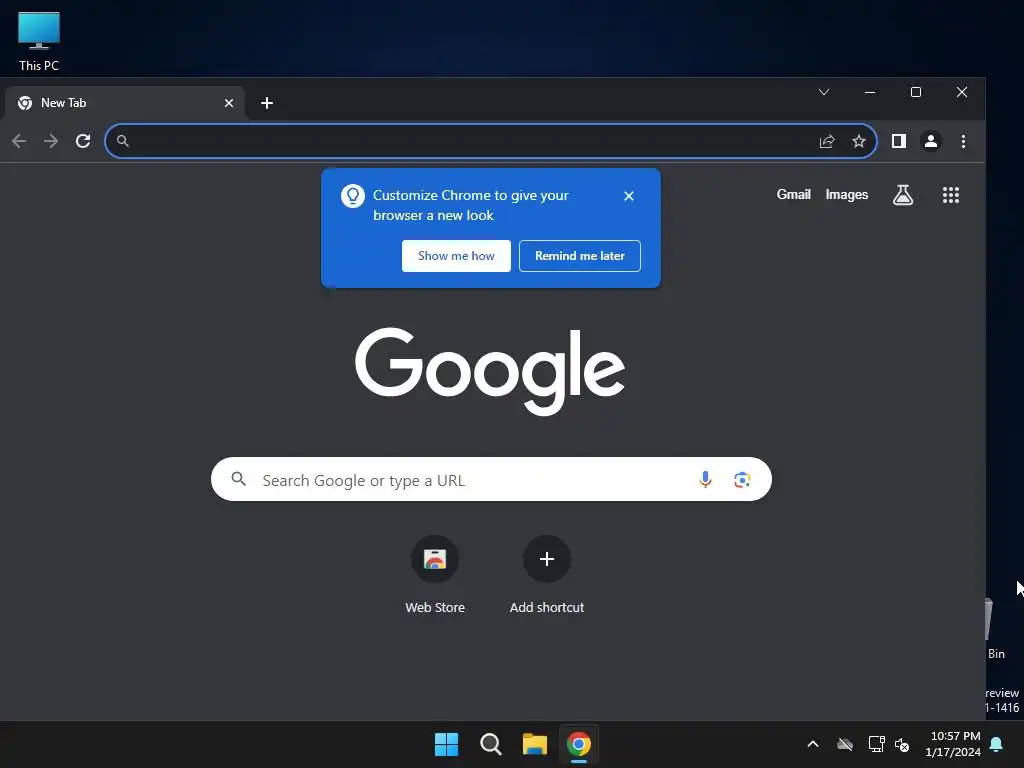
Task: Click Remind me later button
Action: pos(580,256)
